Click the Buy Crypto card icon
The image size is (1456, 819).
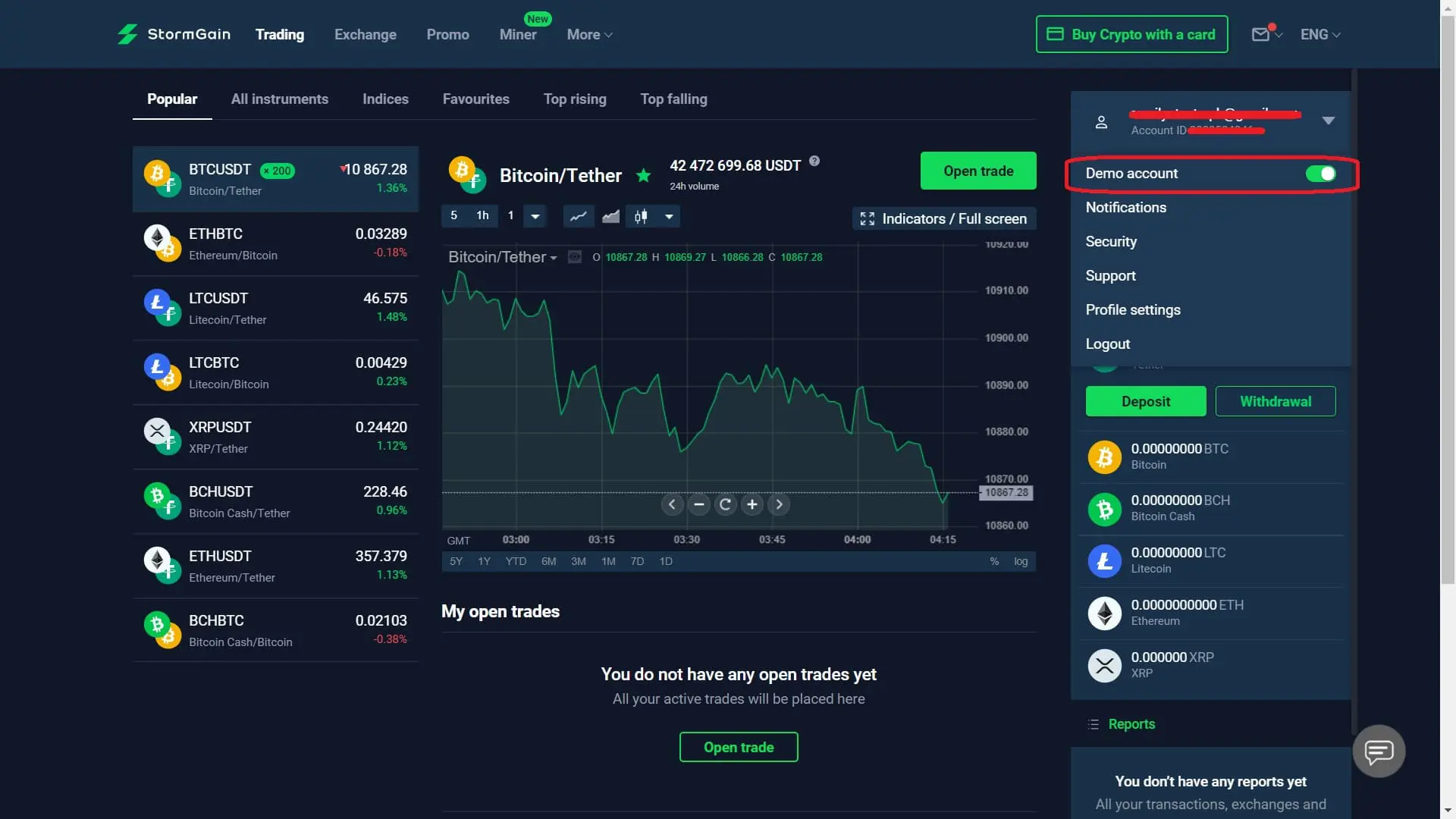tap(1055, 34)
